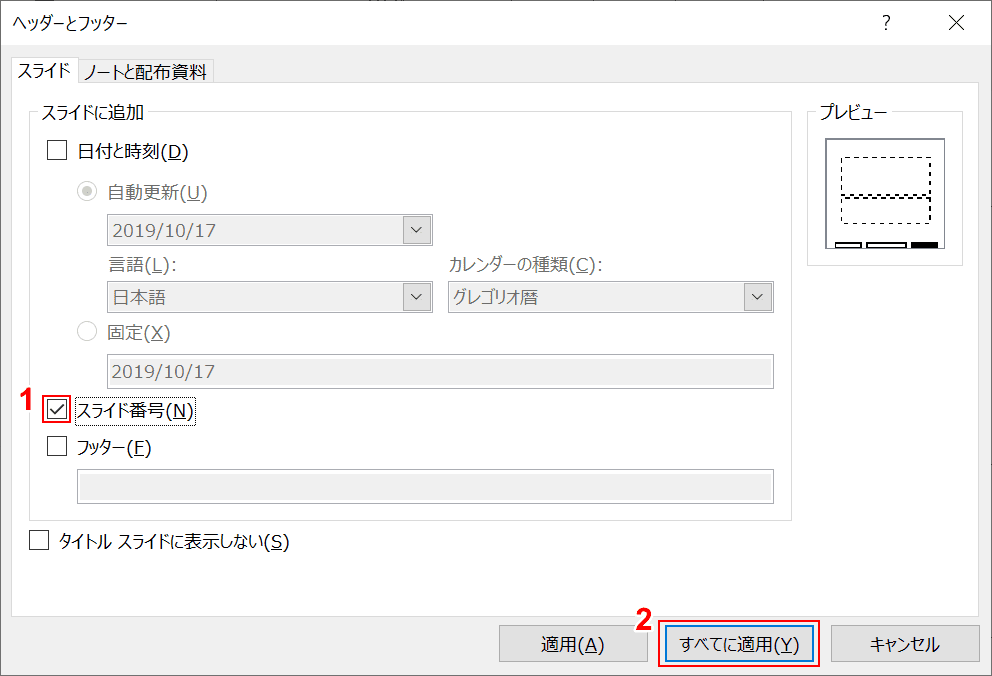Choose the 固定 radio button

tap(87, 331)
